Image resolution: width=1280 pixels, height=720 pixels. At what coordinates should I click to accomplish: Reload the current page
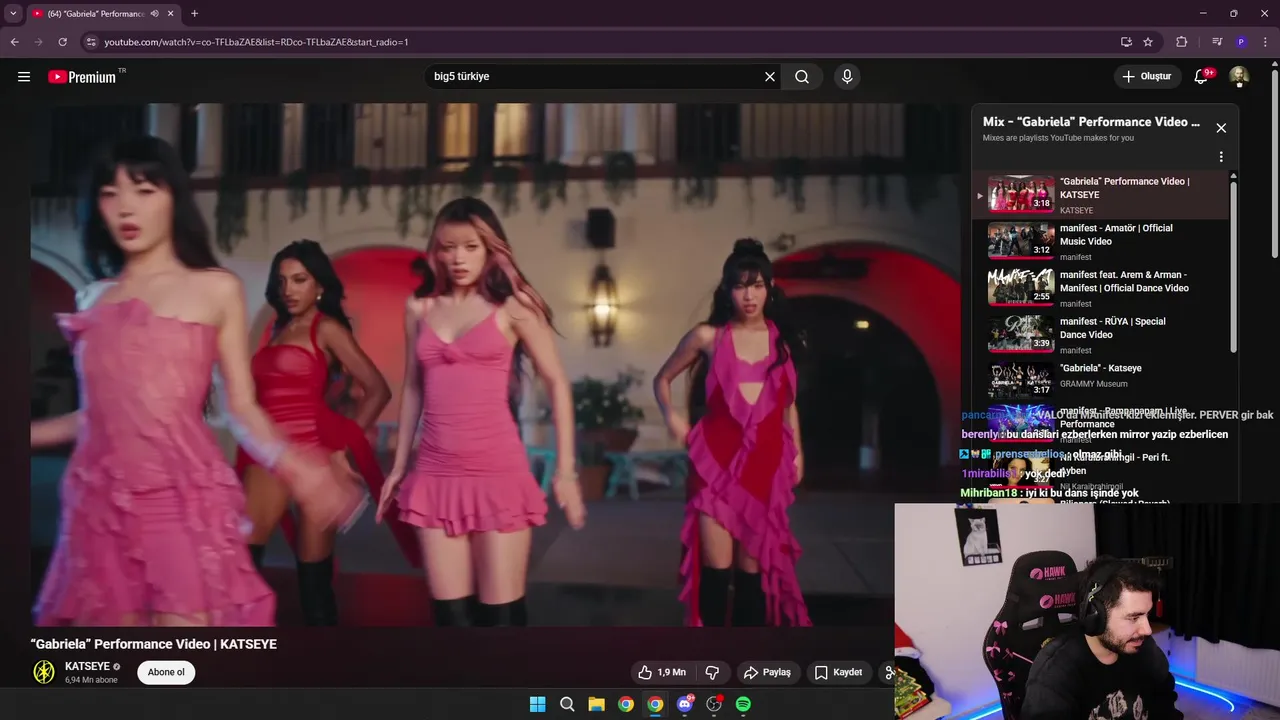62,42
